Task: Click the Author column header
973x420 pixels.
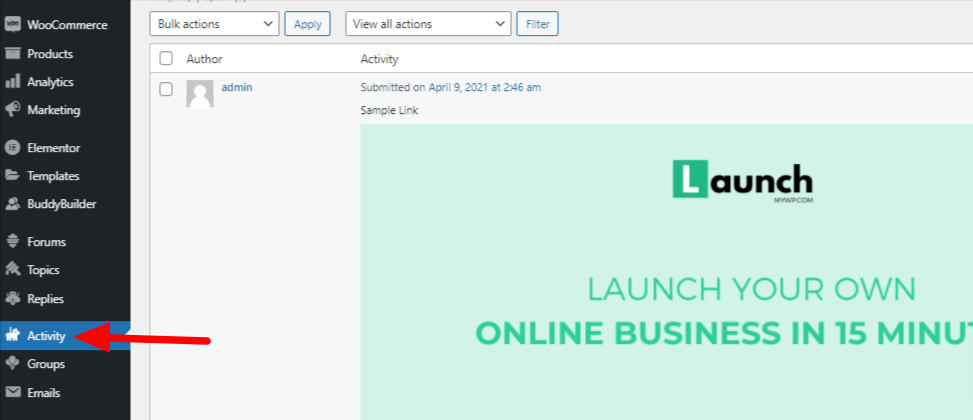Action: (x=204, y=59)
